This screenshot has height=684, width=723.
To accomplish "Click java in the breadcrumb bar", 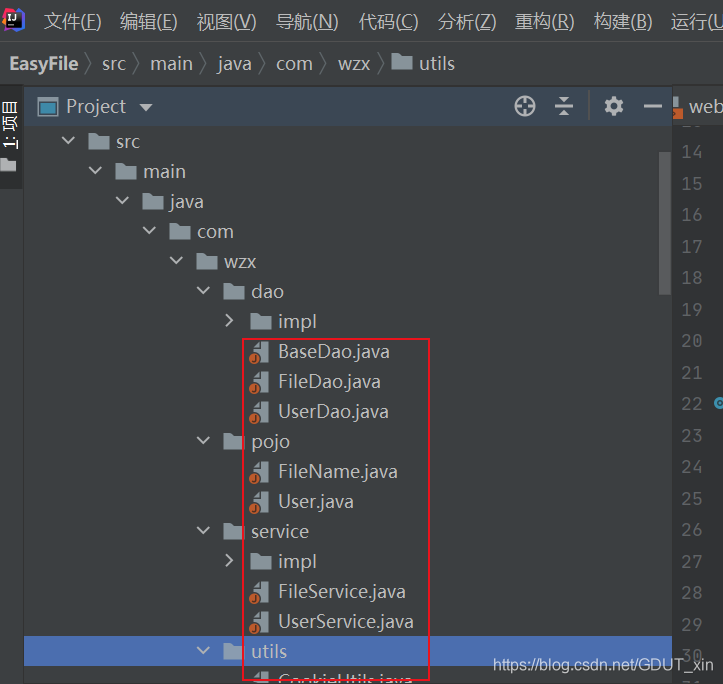I will click(235, 64).
